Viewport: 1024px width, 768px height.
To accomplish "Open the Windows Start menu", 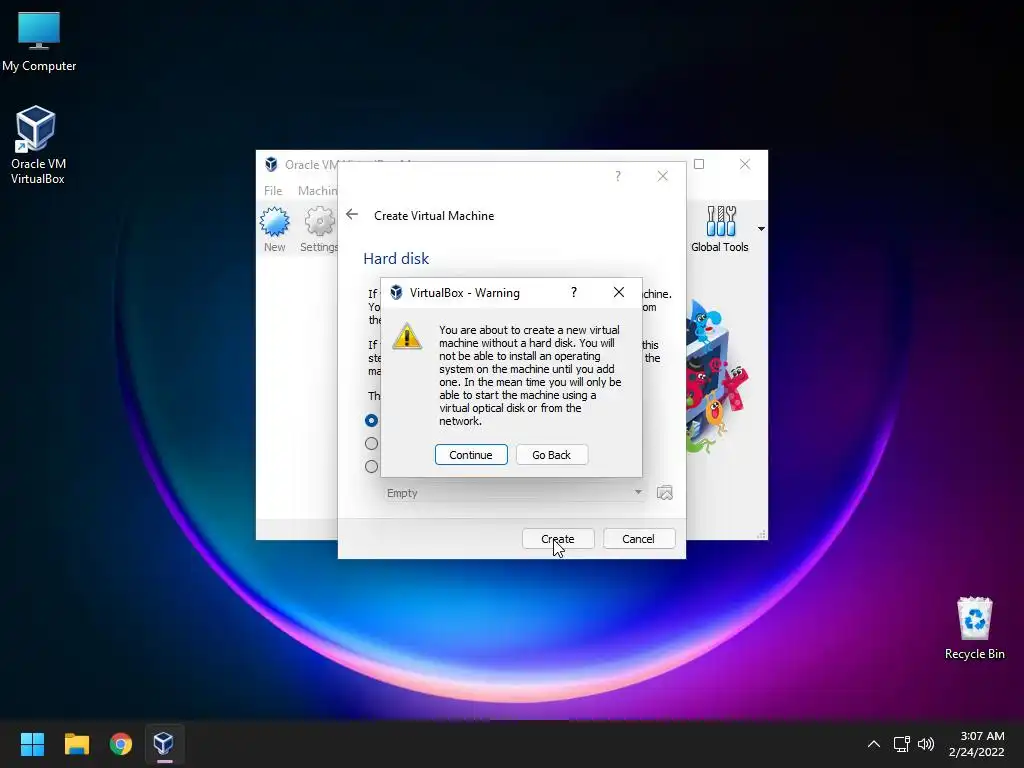I will (32, 744).
